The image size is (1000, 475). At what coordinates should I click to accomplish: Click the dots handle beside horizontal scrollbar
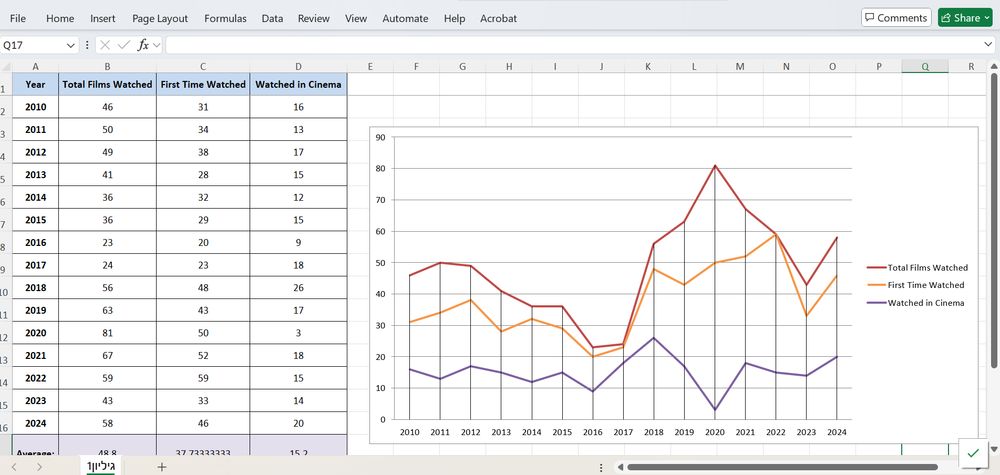point(601,467)
